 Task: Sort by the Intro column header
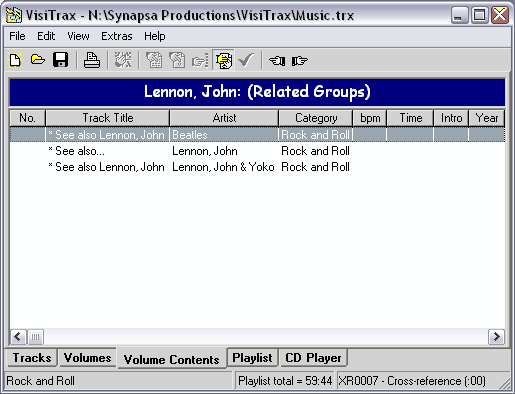tap(451, 118)
